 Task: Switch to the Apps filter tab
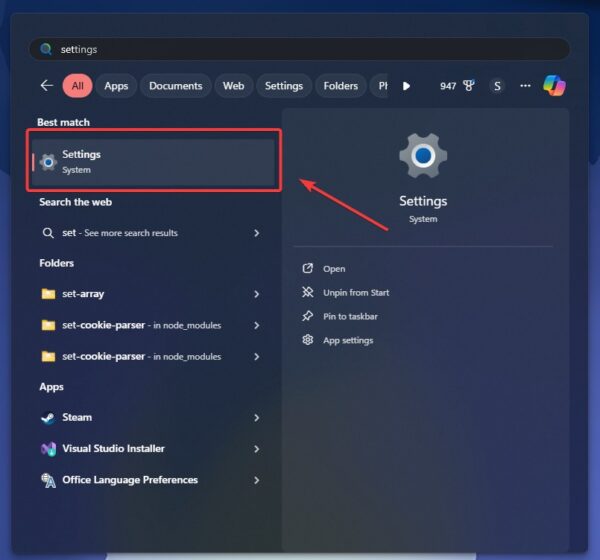click(116, 86)
